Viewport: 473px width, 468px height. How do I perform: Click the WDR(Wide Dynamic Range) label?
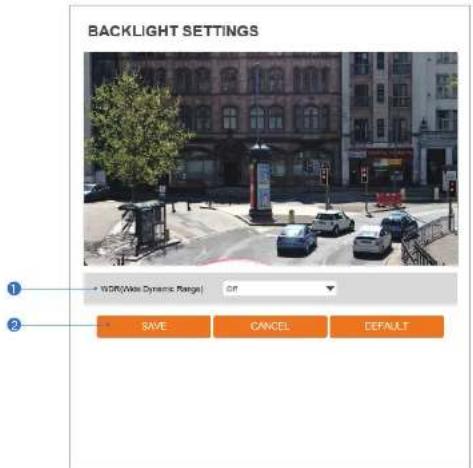(152, 289)
